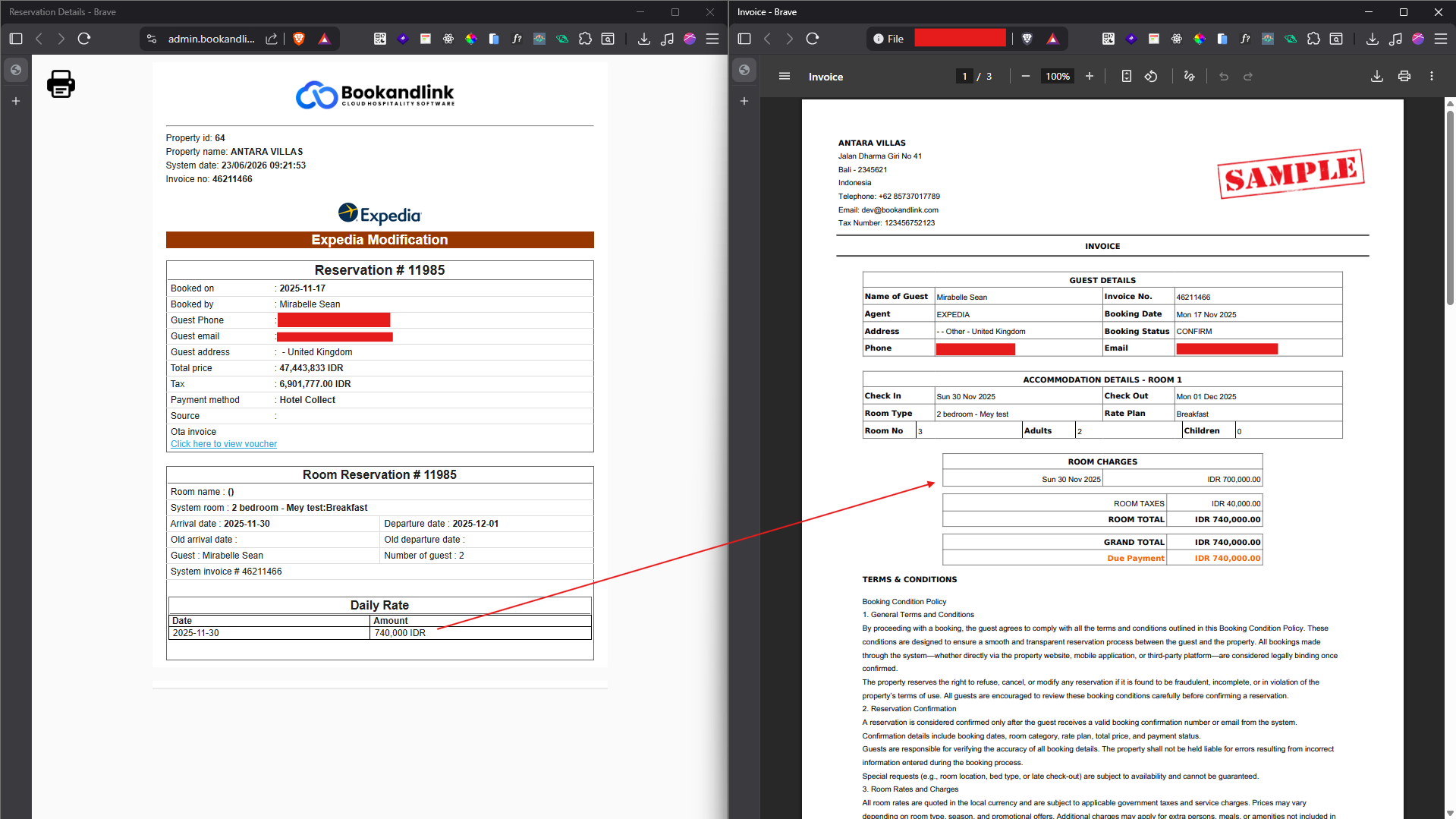This screenshot has height=819, width=1456.
Task: Open the PDF viewer sidebar menu hamburger
Action: tap(785, 77)
